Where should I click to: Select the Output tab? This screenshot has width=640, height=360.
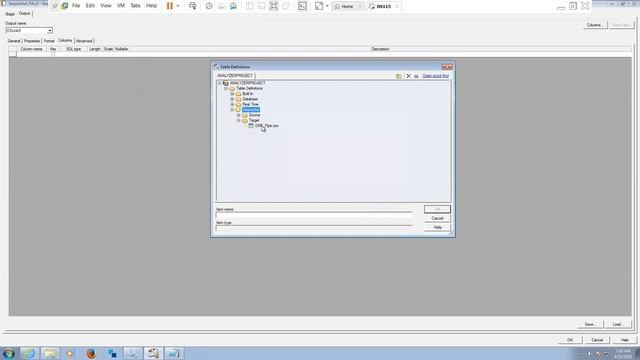click(x=24, y=13)
